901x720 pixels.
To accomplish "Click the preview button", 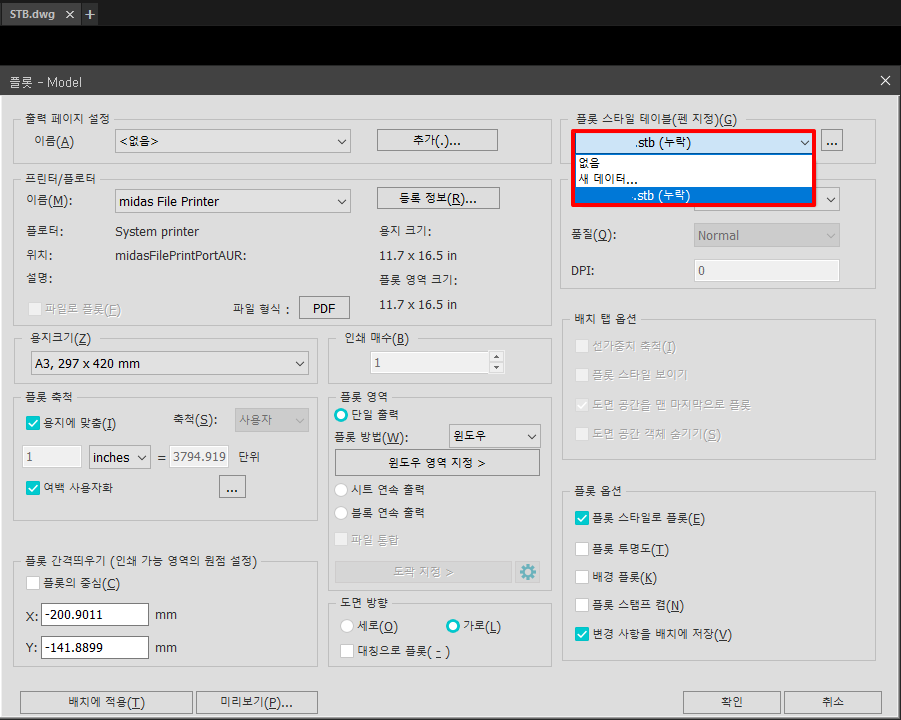I will 256,702.
